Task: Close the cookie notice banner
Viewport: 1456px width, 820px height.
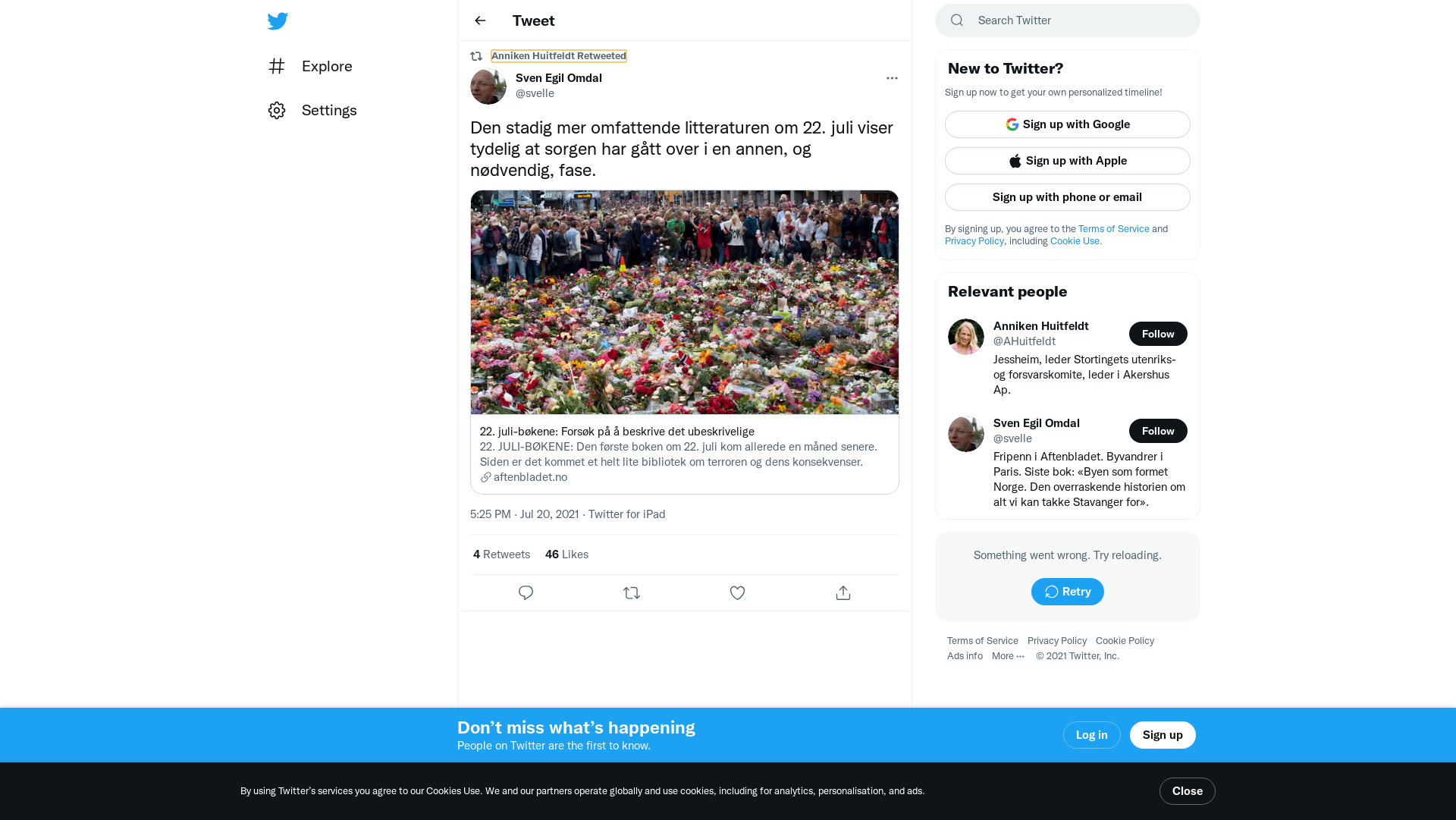Action: pos(1188,791)
